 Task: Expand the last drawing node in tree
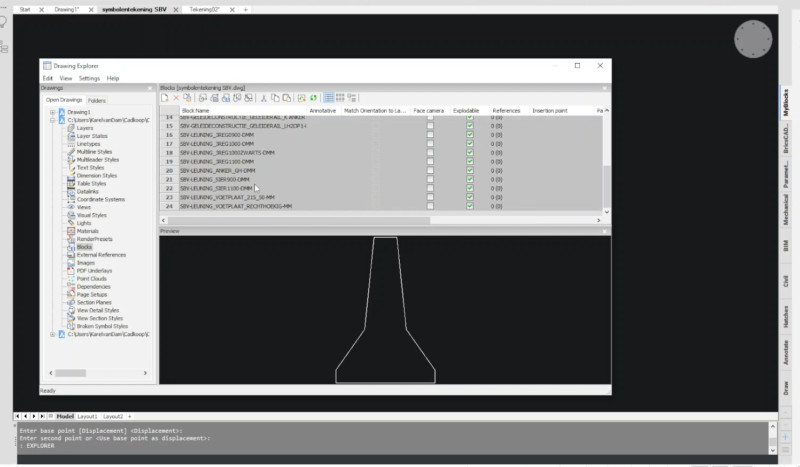tap(51, 334)
